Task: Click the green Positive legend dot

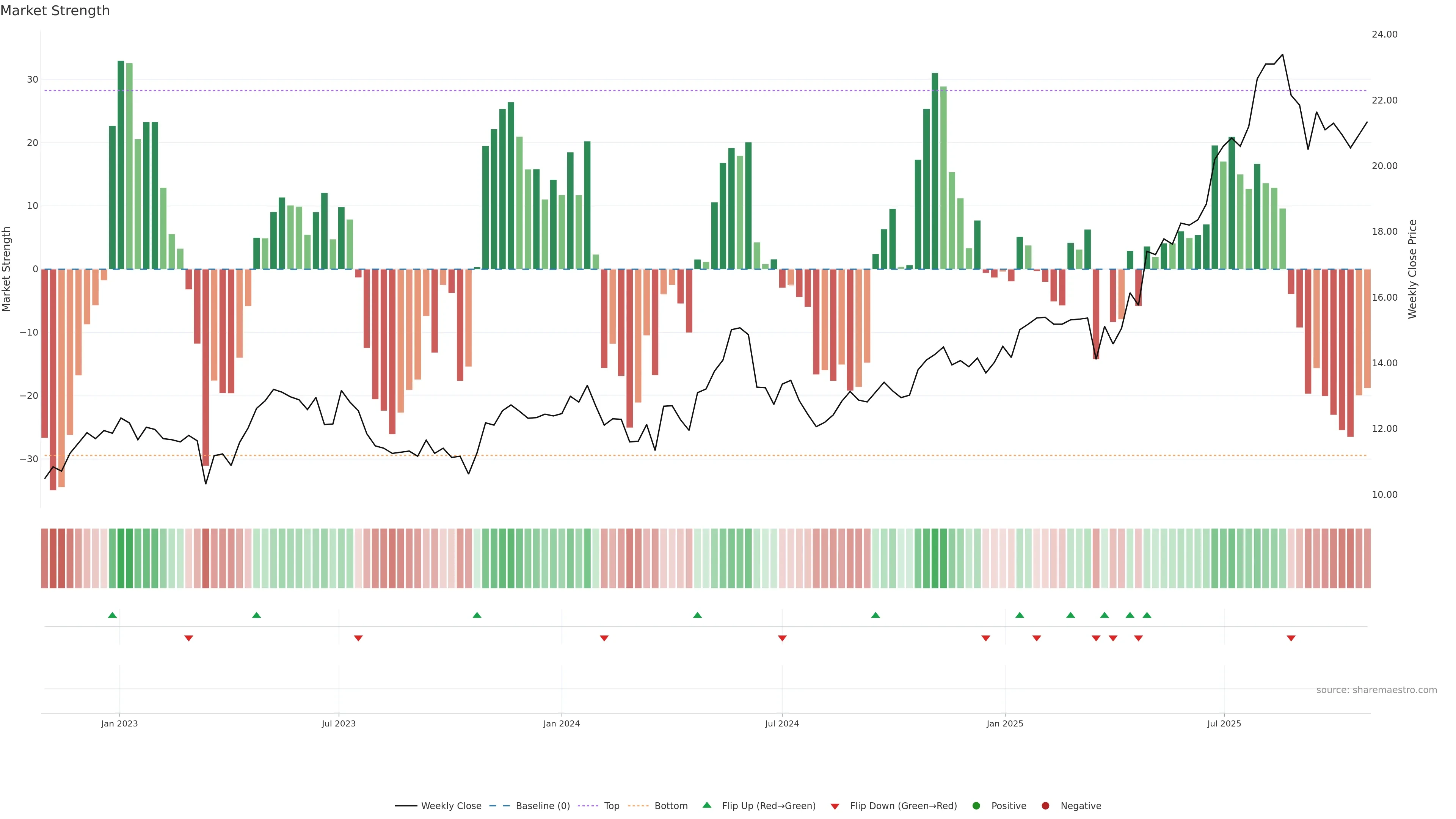Action: click(976, 805)
